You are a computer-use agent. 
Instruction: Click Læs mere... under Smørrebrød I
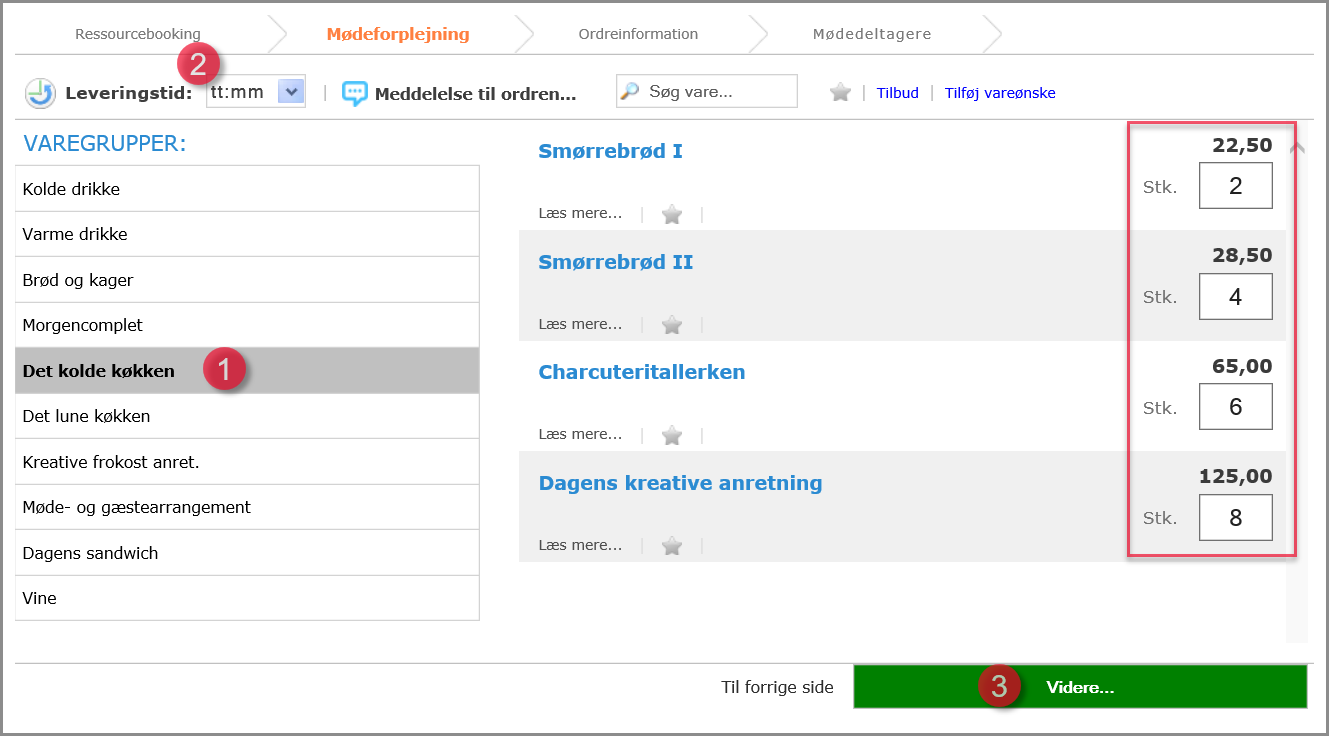pyautogui.click(x=580, y=213)
